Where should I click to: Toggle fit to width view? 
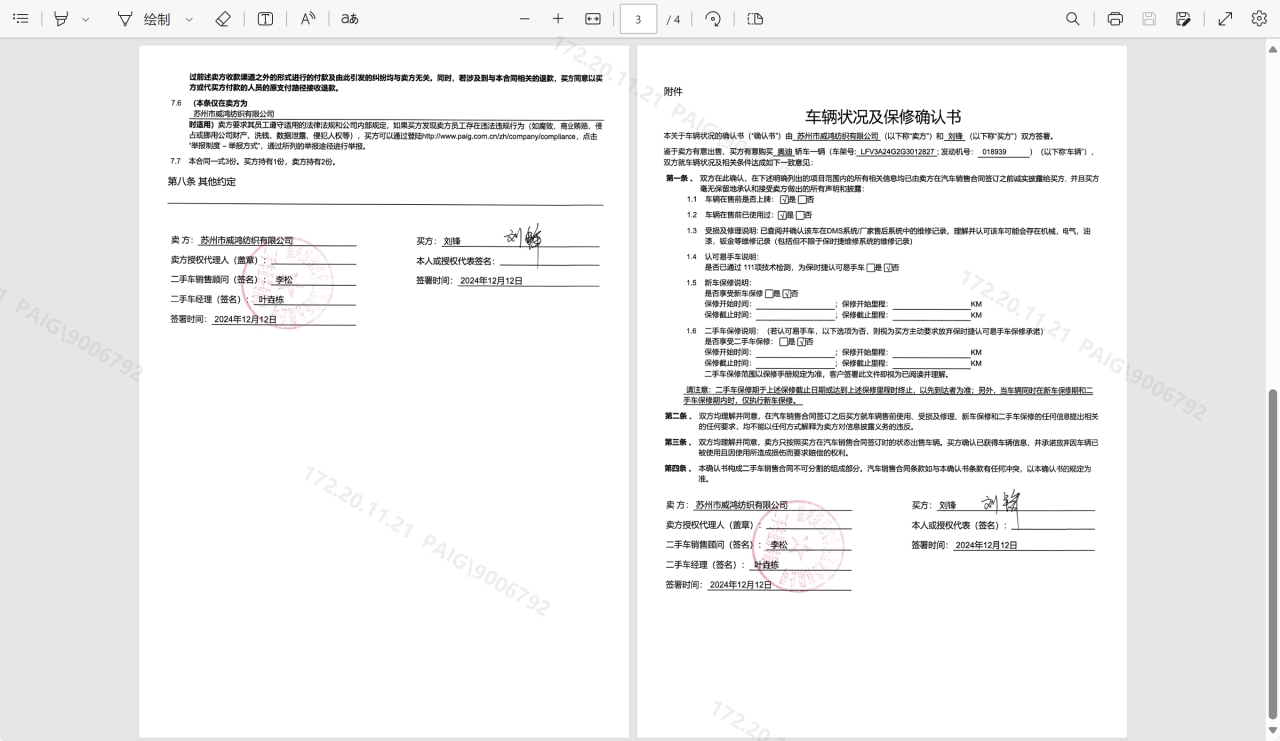[593, 19]
